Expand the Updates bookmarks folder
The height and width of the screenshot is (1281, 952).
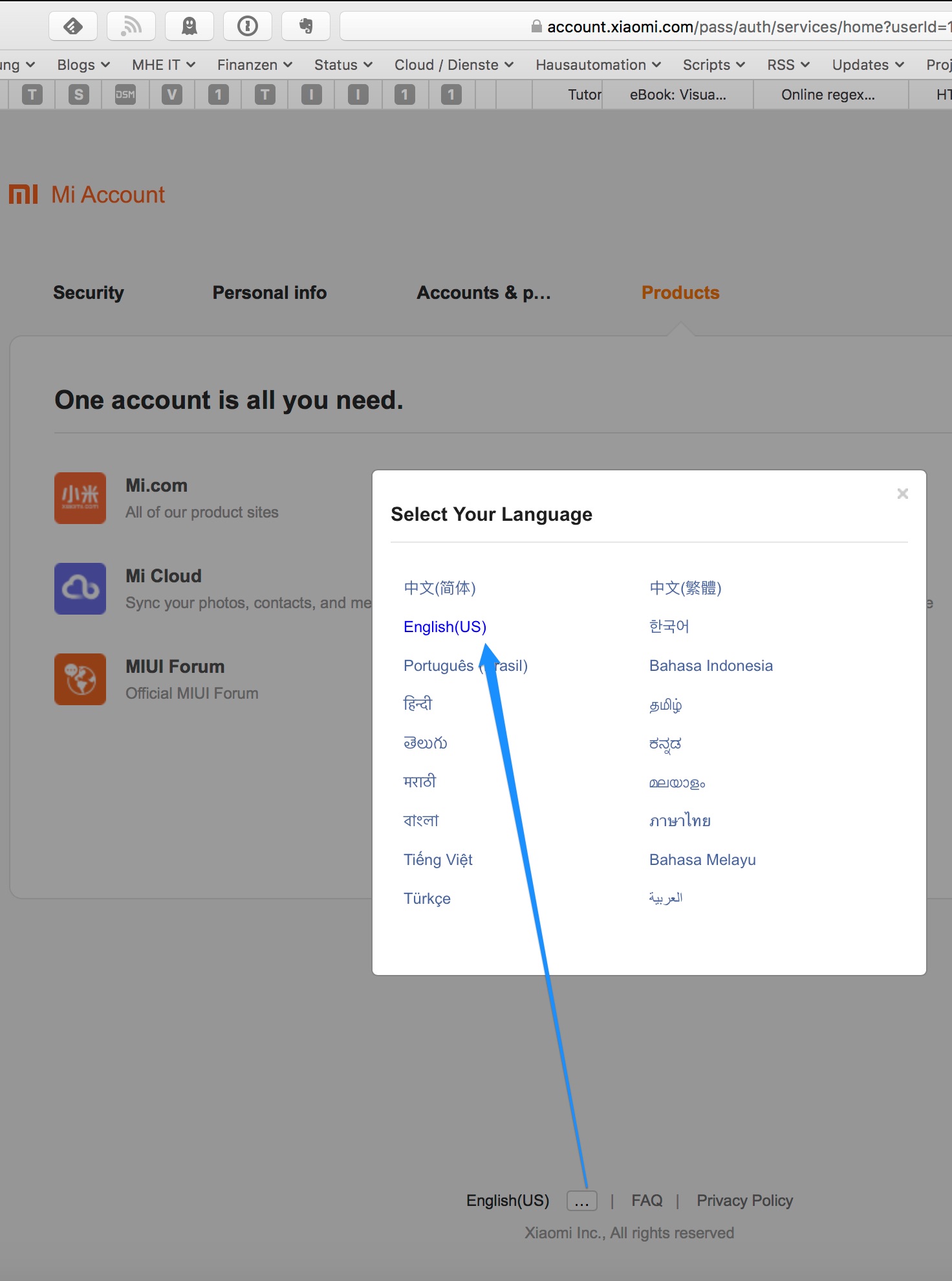[x=868, y=65]
